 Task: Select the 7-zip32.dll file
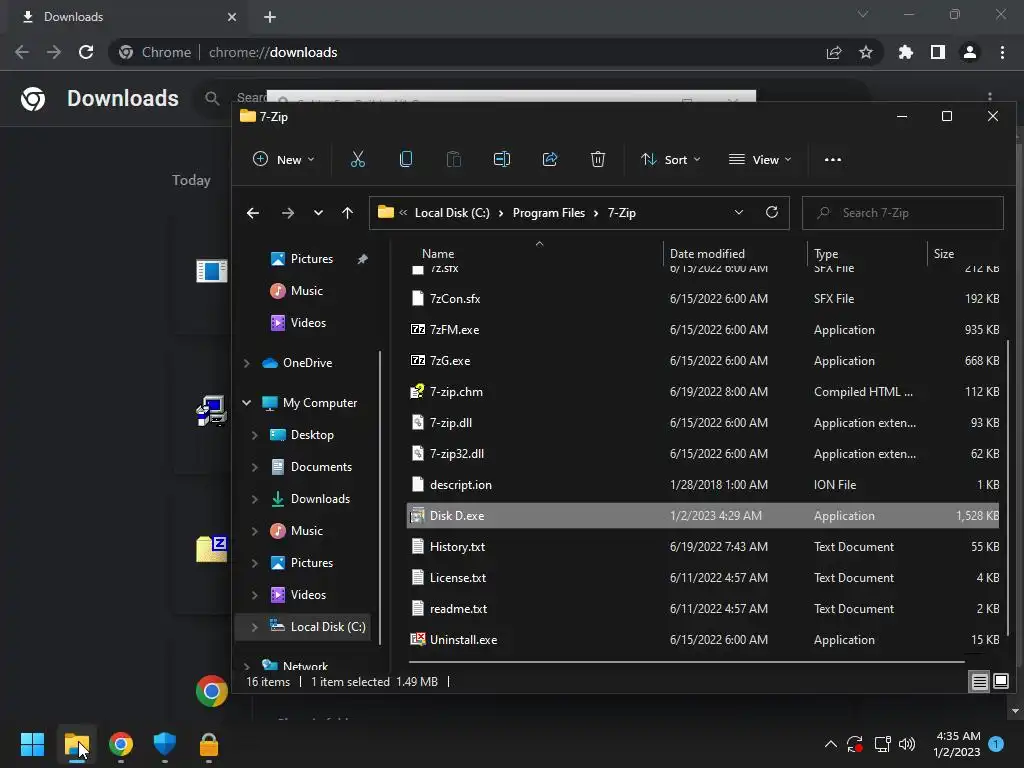(703, 453)
